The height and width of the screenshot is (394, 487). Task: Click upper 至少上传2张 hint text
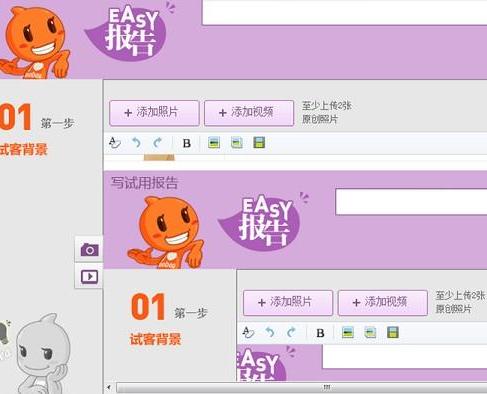pos(326,106)
